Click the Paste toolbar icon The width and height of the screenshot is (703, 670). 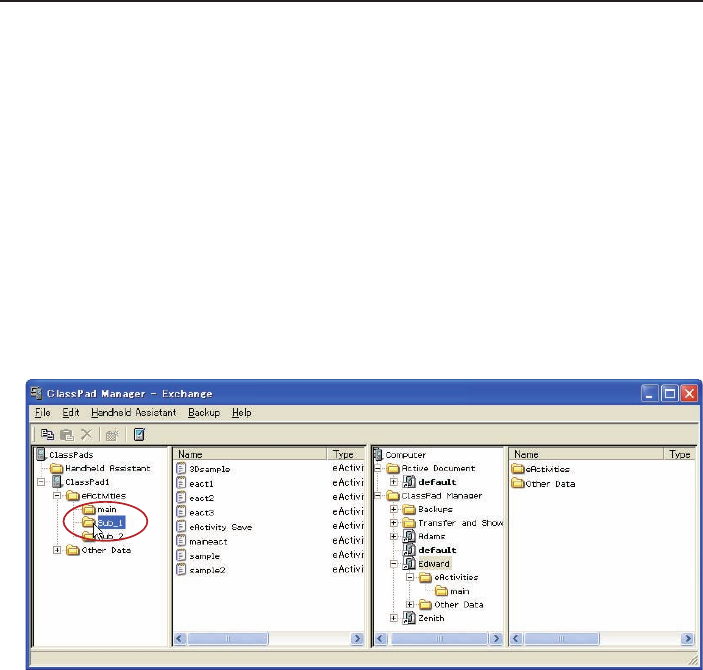[x=67, y=435]
